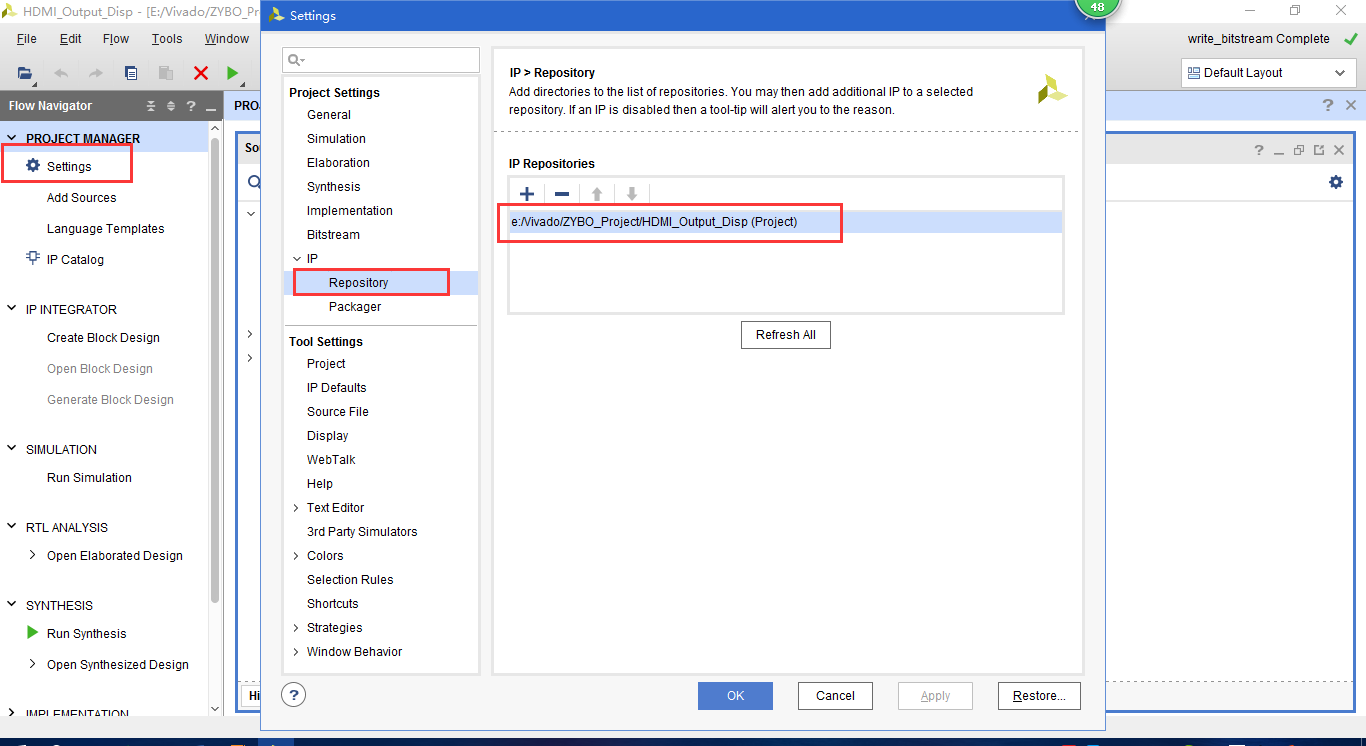Expand the Colors settings node
Image resolution: width=1366 pixels, height=746 pixels.
click(296, 556)
